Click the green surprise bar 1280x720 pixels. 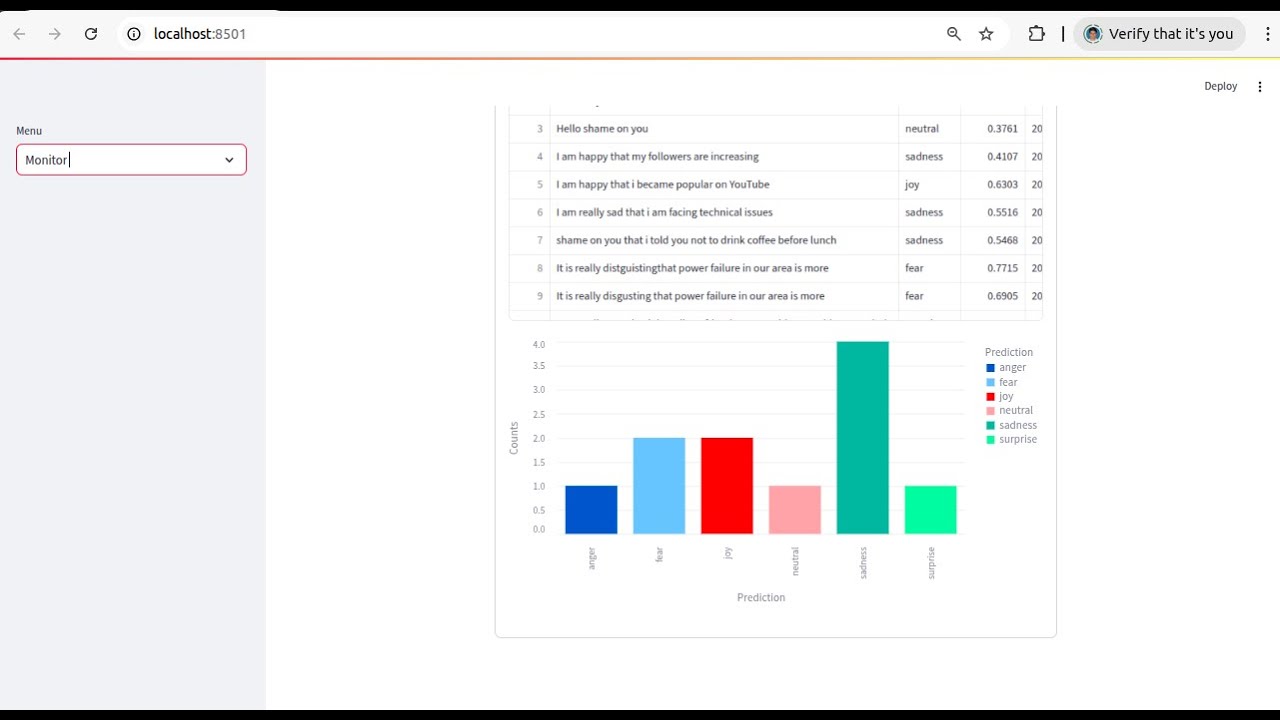931,510
